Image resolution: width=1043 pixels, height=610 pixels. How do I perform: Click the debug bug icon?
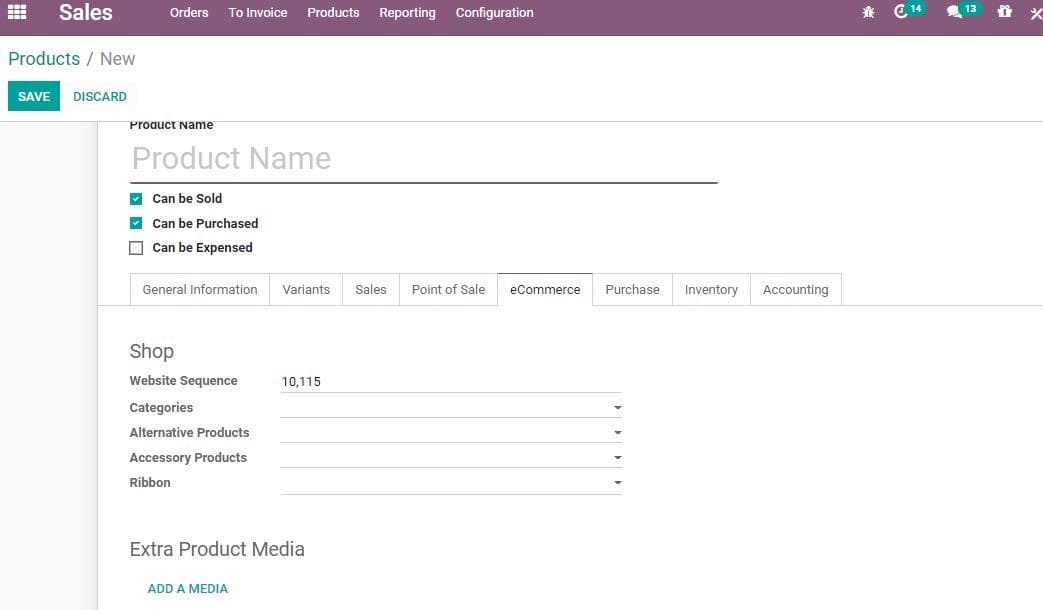tap(868, 11)
